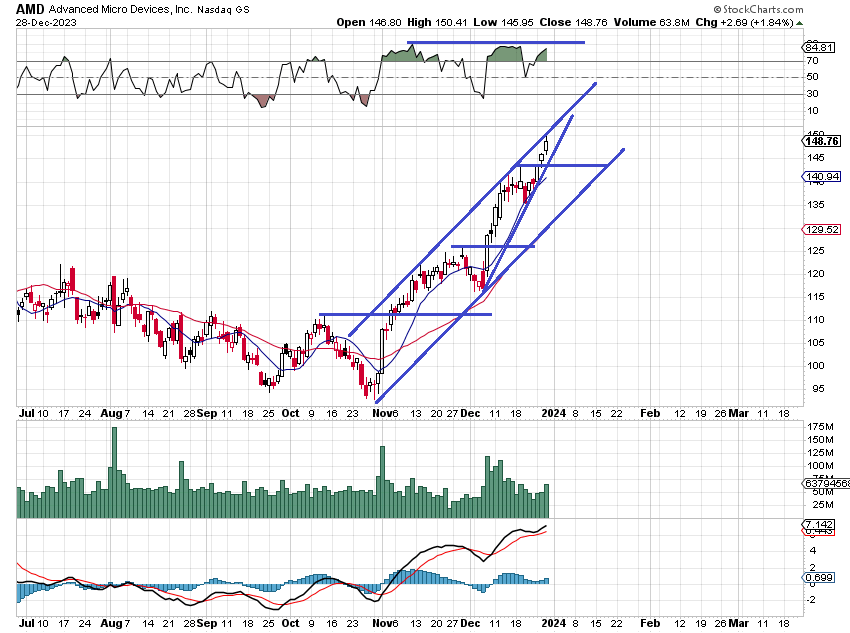The width and height of the screenshot is (850, 633).
Task: Click the price axis label 120
Action: (x=815, y=274)
